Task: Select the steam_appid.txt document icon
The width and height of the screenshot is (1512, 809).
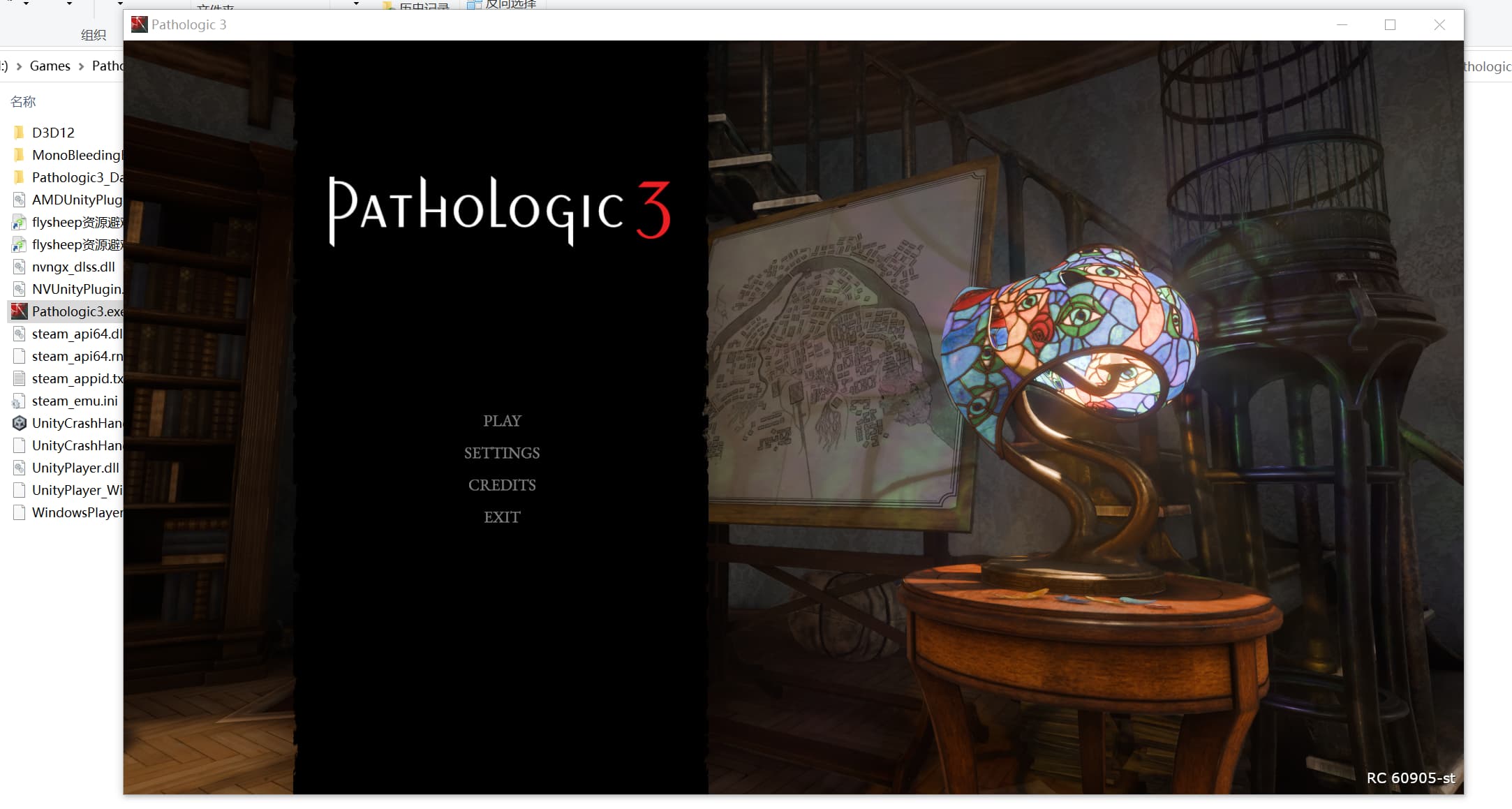Action: pyautogui.click(x=20, y=378)
